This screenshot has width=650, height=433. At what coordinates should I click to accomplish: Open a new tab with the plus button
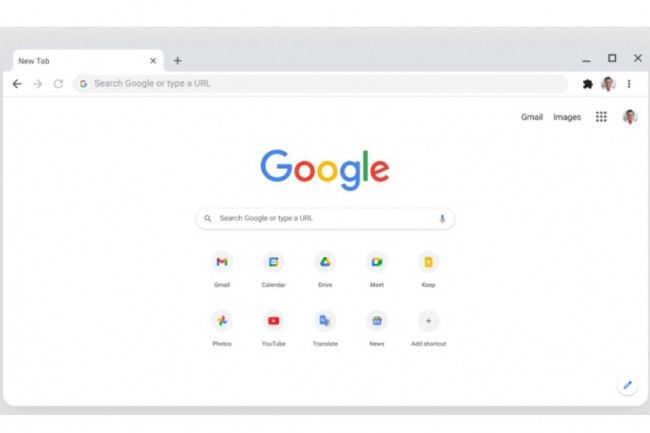[x=177, y=61]
